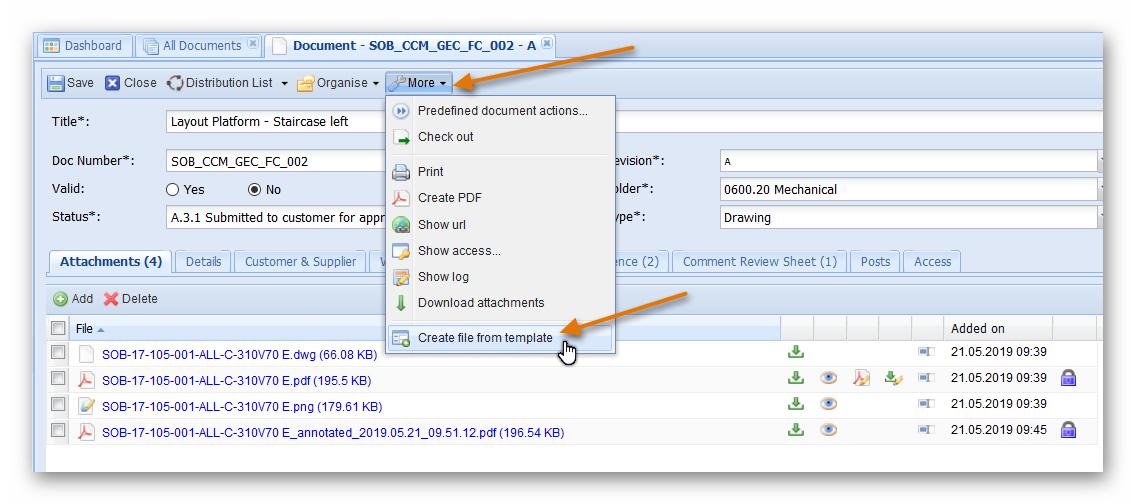The image size is (1135, 504).
Task: Choose Show url in the menu
Action: click(x=502, y=224)
